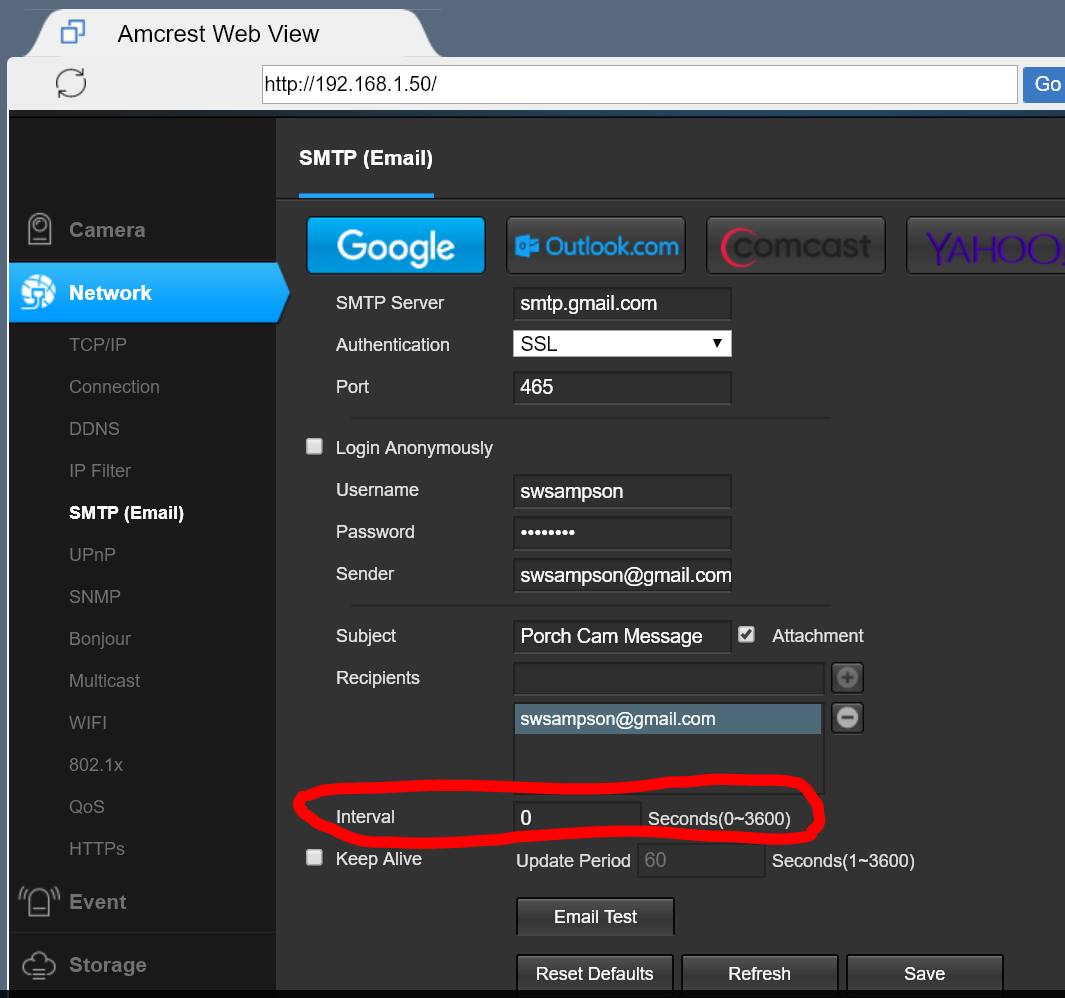
Task: Click the Sender email field
Action: (622, 575)
